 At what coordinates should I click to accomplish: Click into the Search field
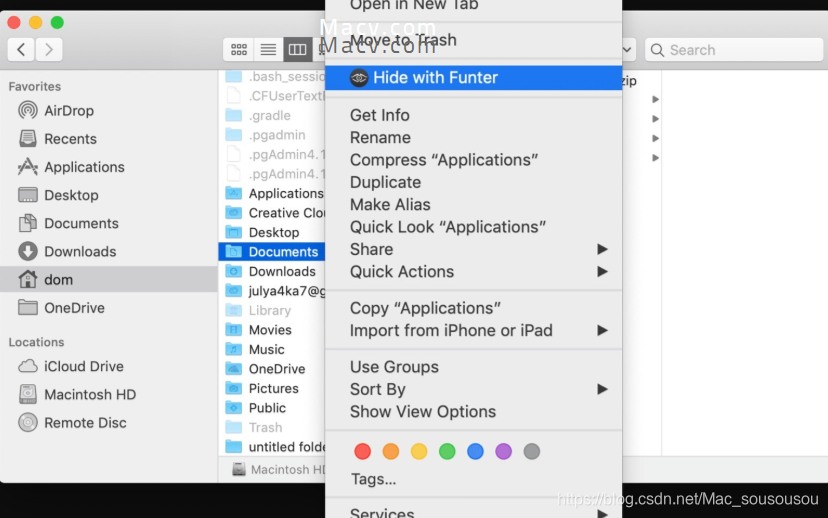click(x=734, y=50)
